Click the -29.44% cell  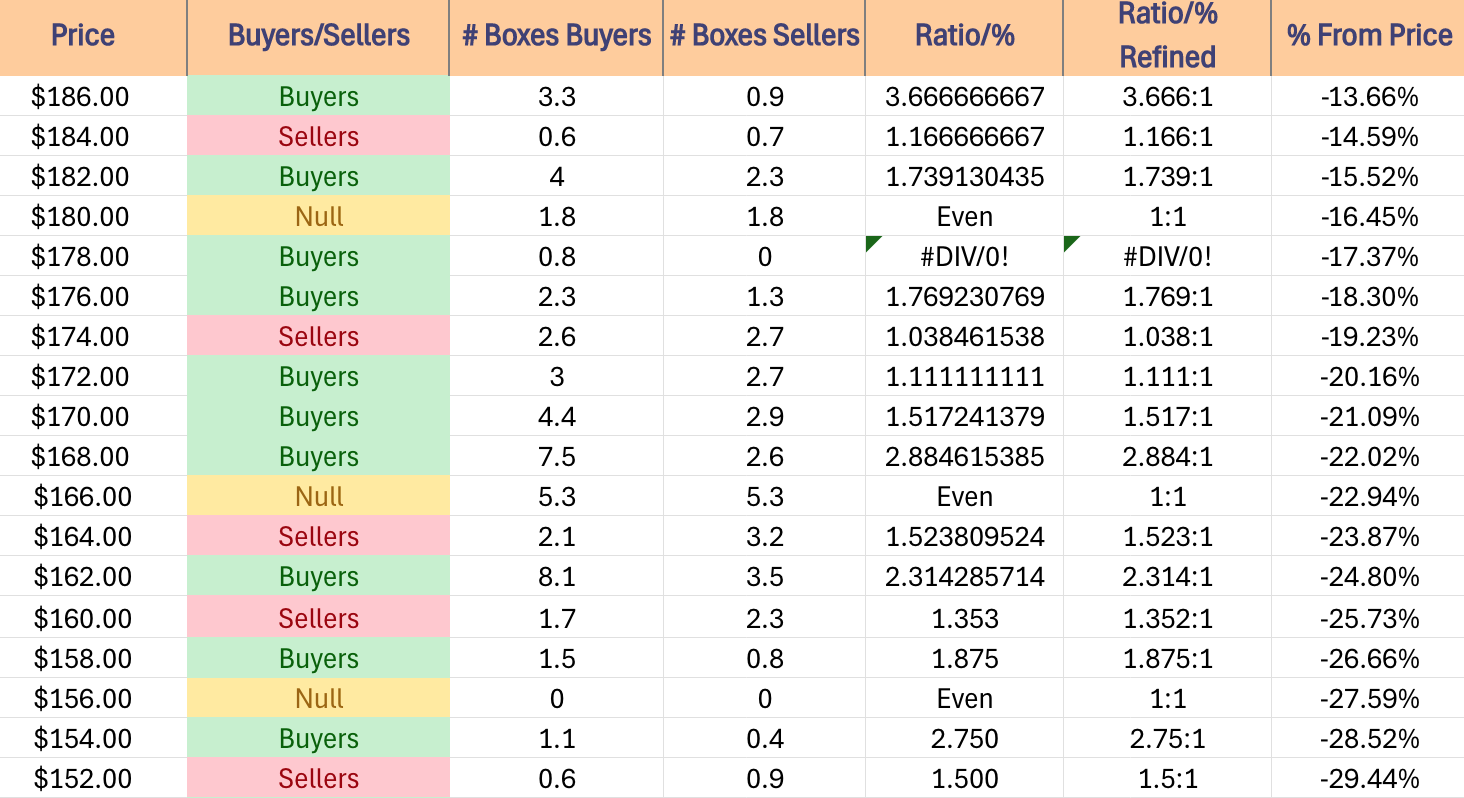1368,779
